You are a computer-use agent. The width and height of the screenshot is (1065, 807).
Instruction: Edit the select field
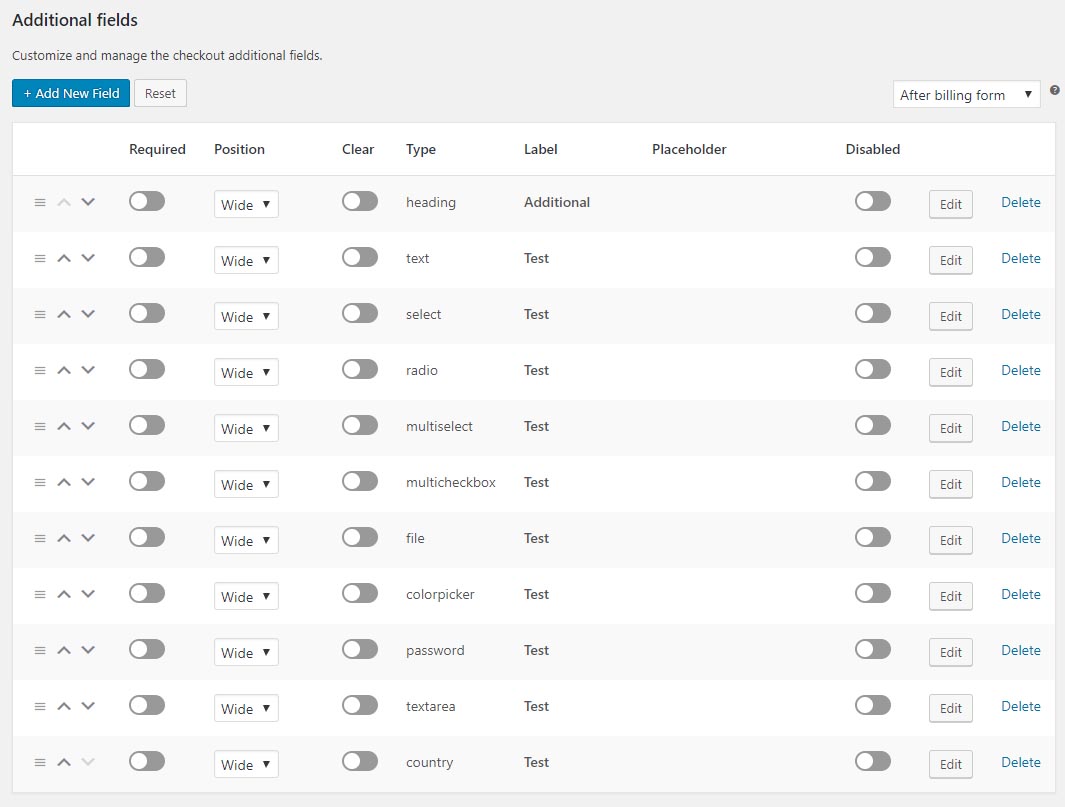pos(950,316)
